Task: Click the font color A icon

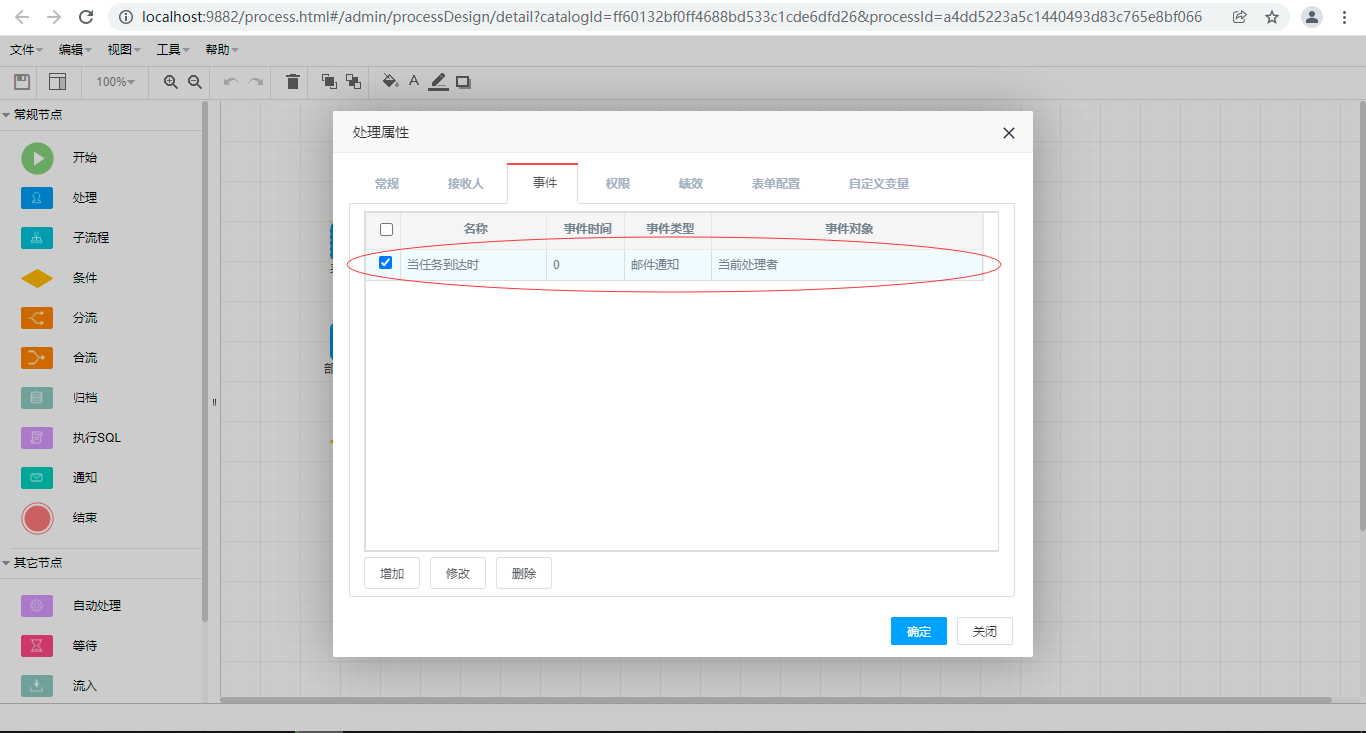Action: (x=414, y=81)
